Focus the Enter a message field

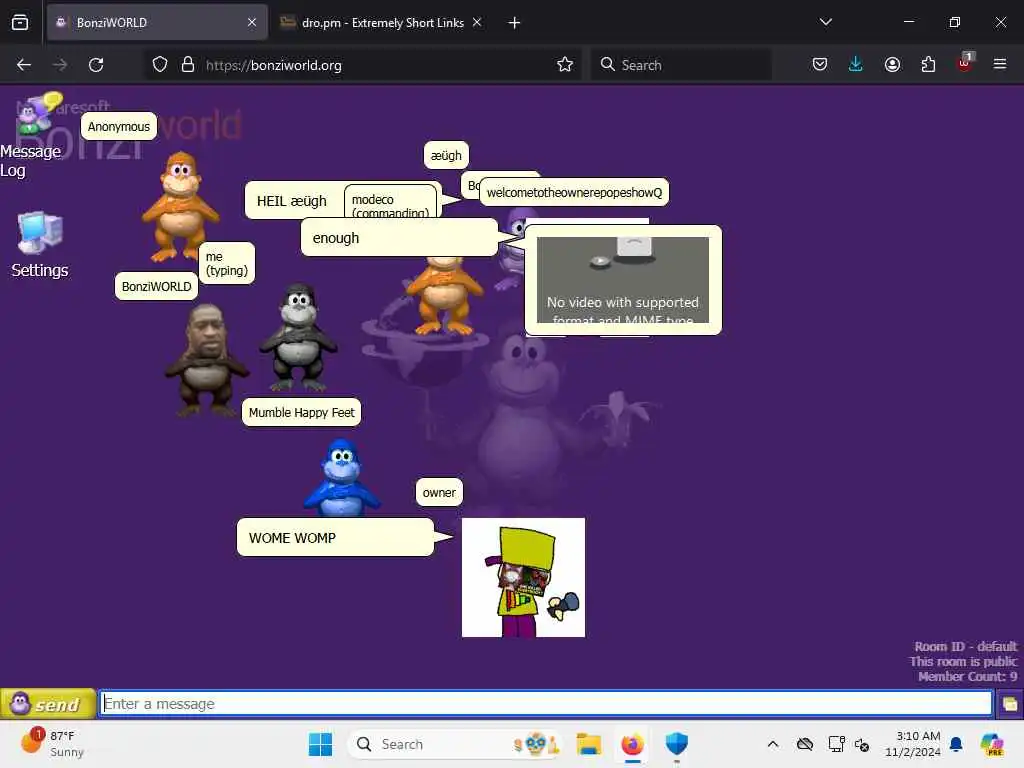546,704
